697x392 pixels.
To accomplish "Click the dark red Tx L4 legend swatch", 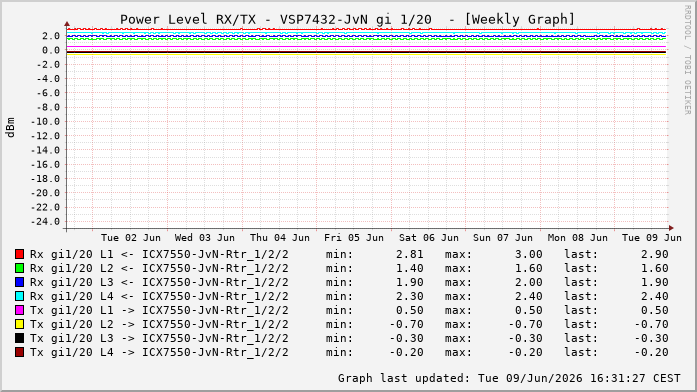I will 19,352.
